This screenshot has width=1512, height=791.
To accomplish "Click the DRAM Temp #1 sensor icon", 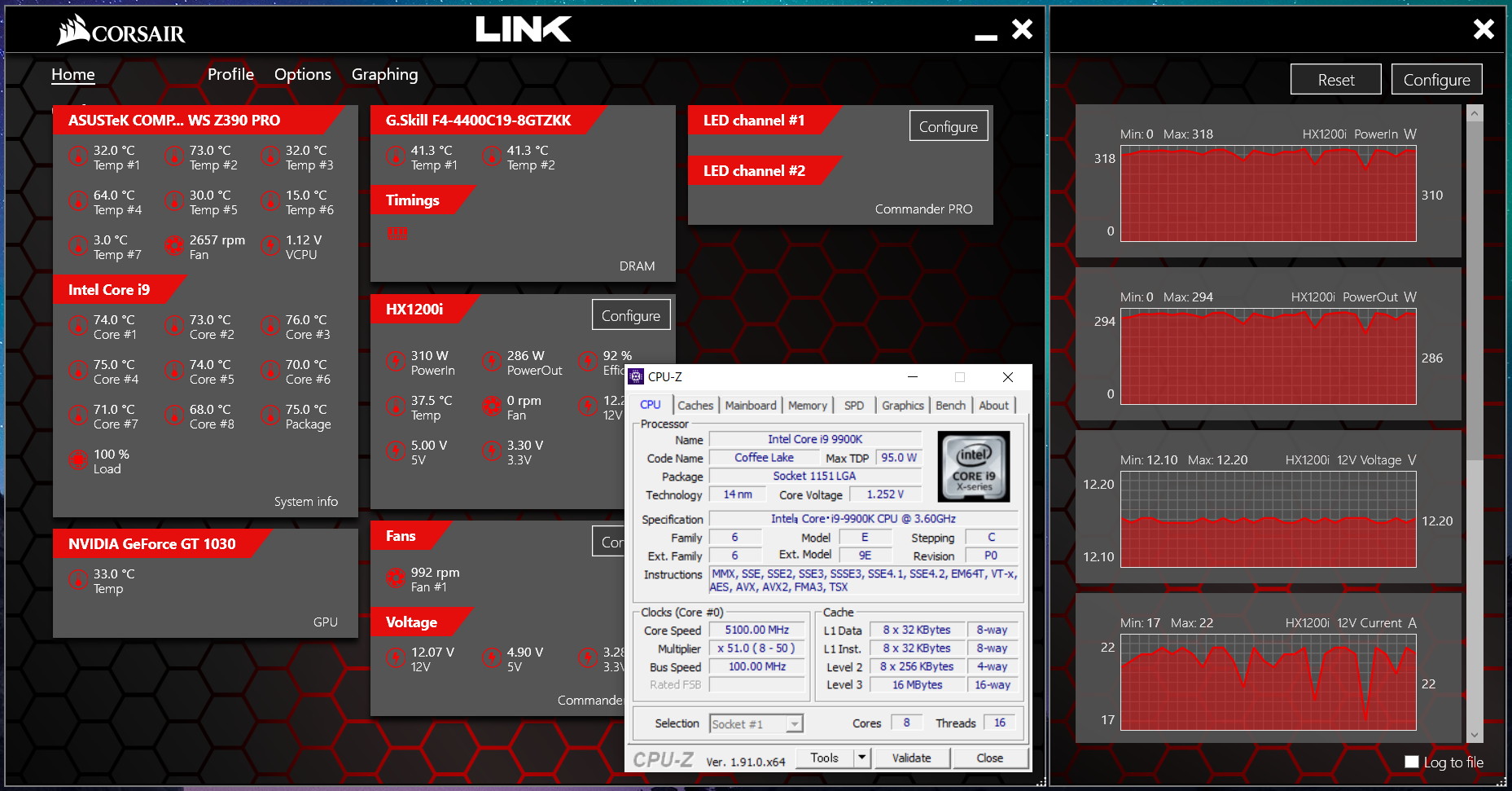I will click(396, 156).
